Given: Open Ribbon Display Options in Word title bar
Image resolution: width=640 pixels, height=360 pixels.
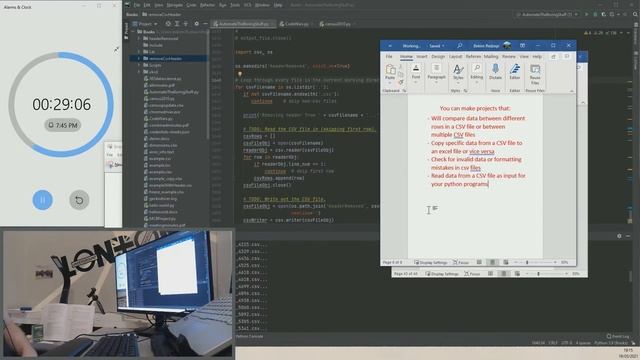Looking at the screenshot, I should pyautogui.click(x=522, y=45).
